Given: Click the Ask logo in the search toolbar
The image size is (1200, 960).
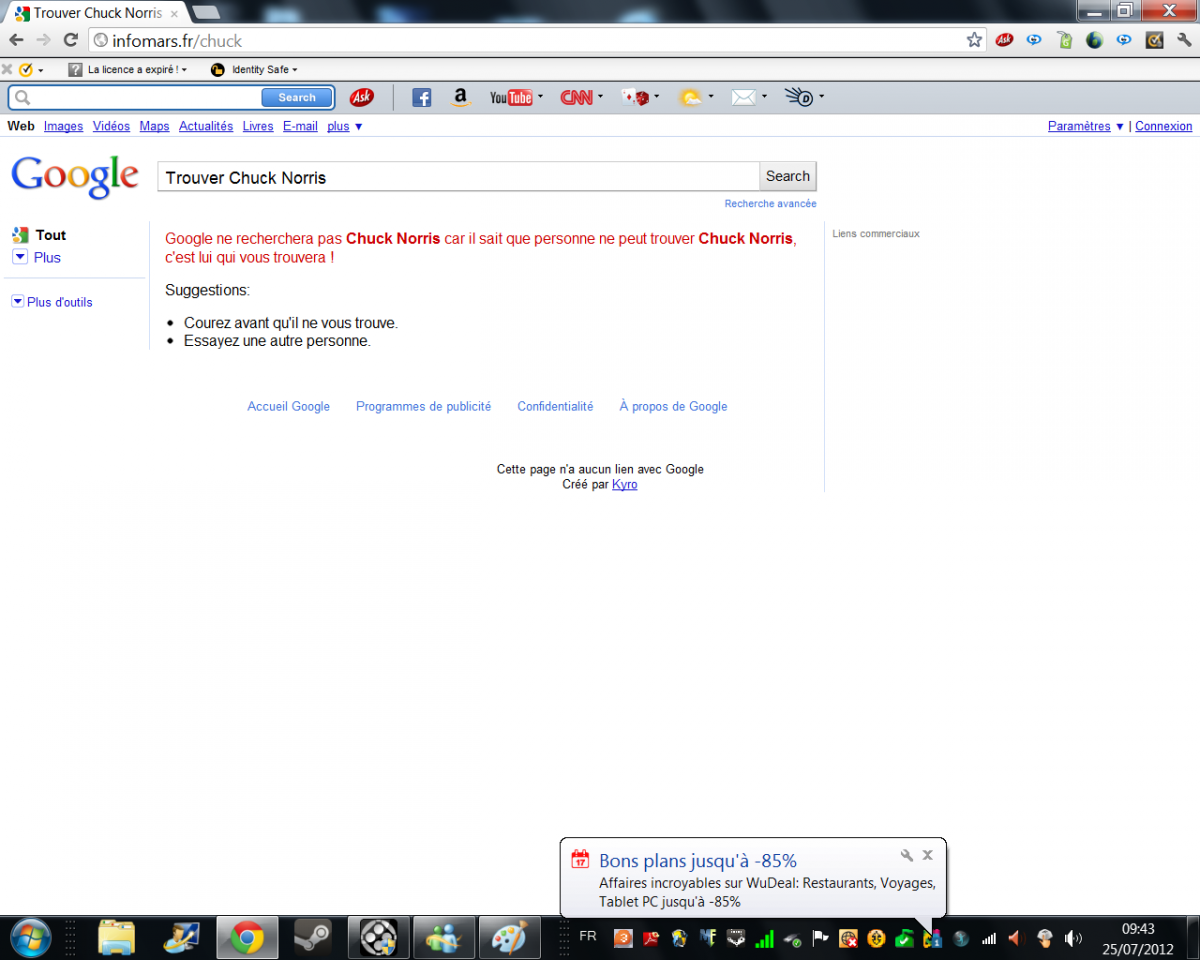Looking at the screenshot, I should point(361,97).
